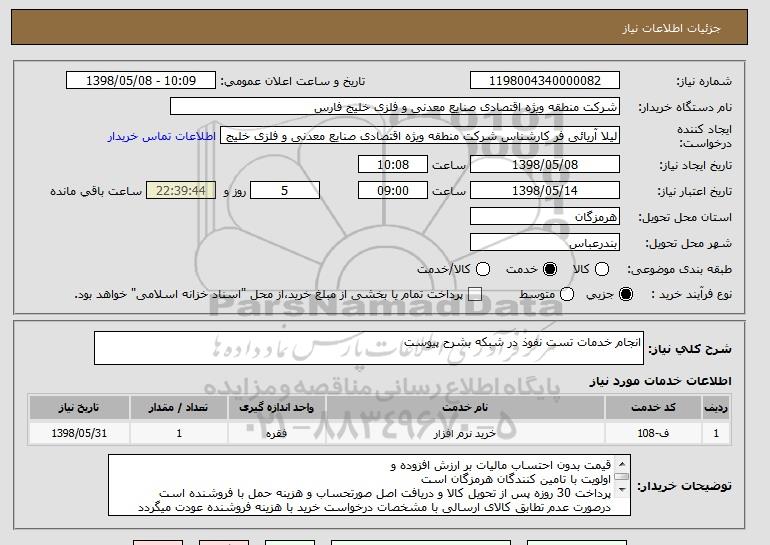Click the تعداد / مقدار column header
The width and height of the screenshot is (770, 545).
[179, 408]
